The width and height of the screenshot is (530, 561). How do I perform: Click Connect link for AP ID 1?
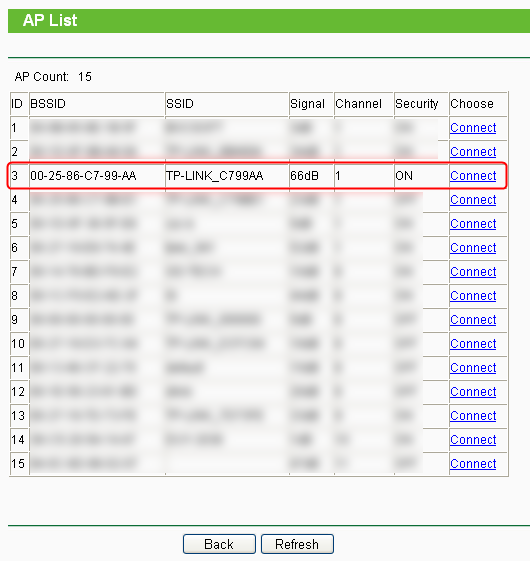tap(473, 128)
